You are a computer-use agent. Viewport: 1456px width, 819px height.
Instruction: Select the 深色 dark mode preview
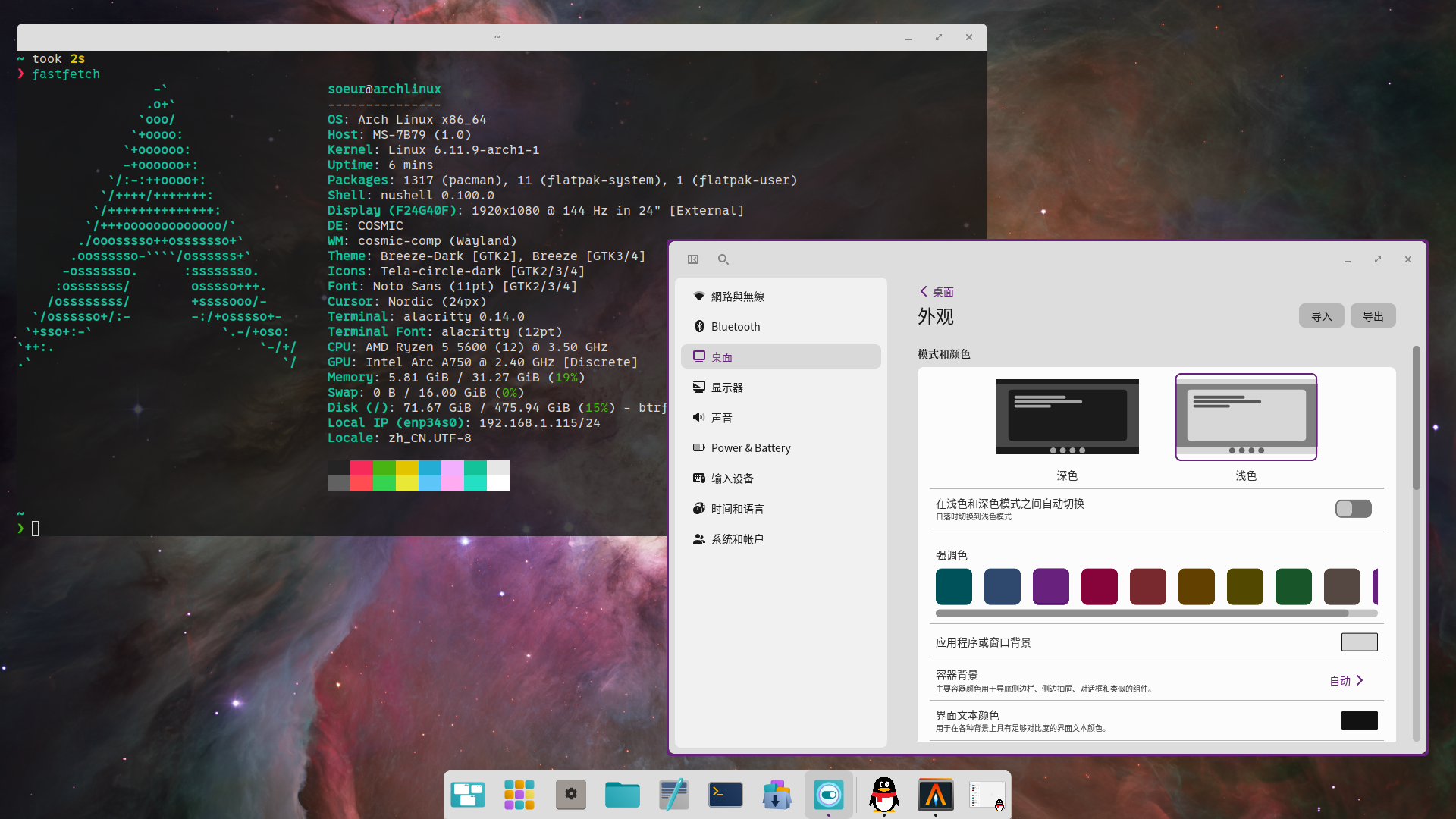tap(1067, 417)
